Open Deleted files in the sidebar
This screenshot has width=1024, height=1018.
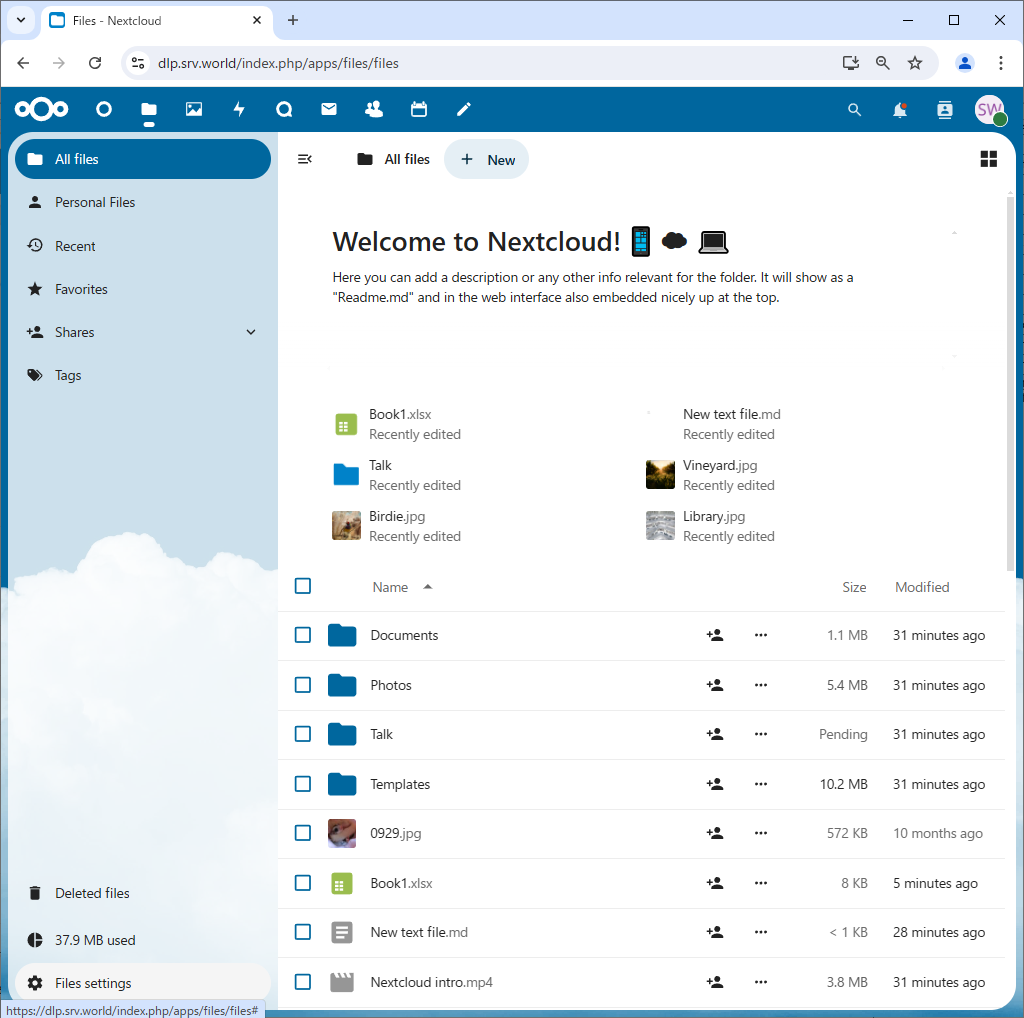143,893
